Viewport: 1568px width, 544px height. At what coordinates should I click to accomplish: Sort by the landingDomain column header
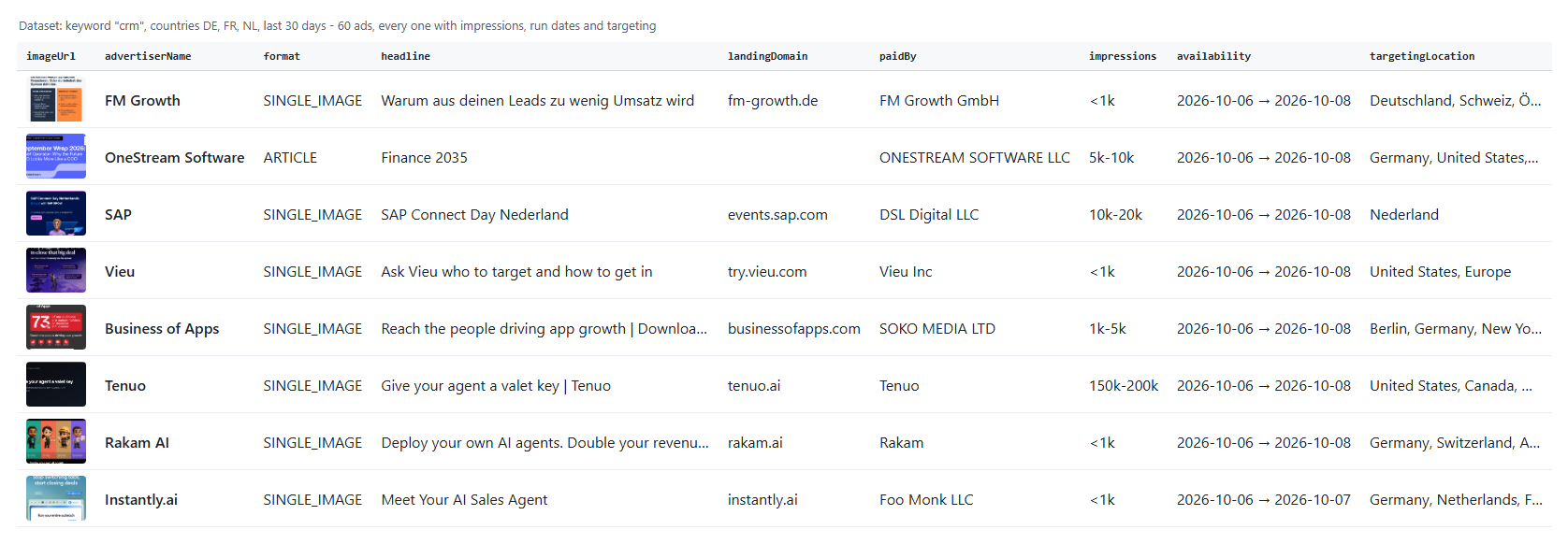pyautogui.click(x=767, y=56)
